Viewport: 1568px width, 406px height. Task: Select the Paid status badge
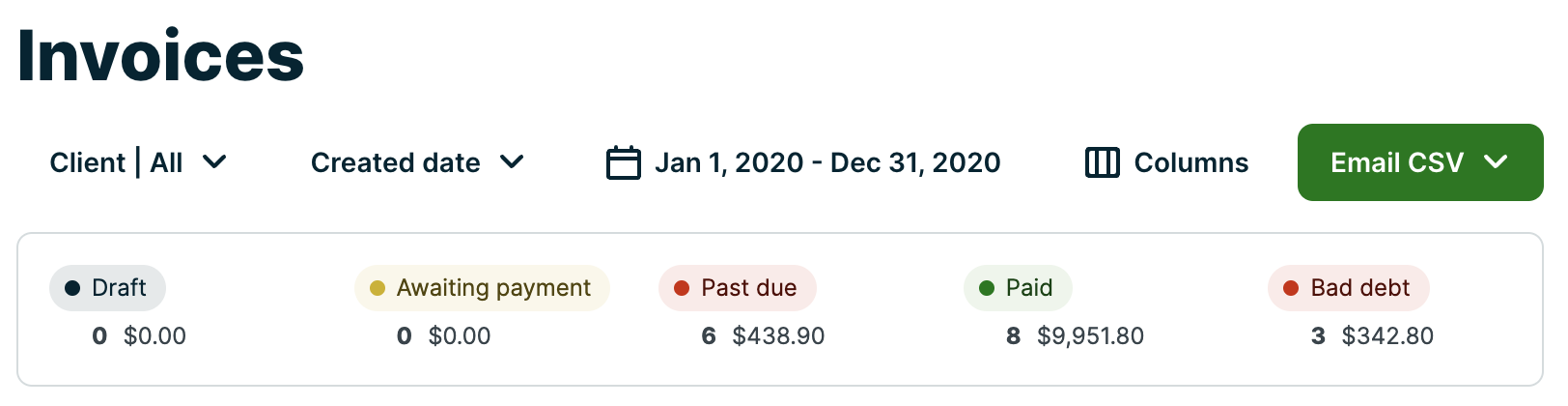coord(1019,288)
